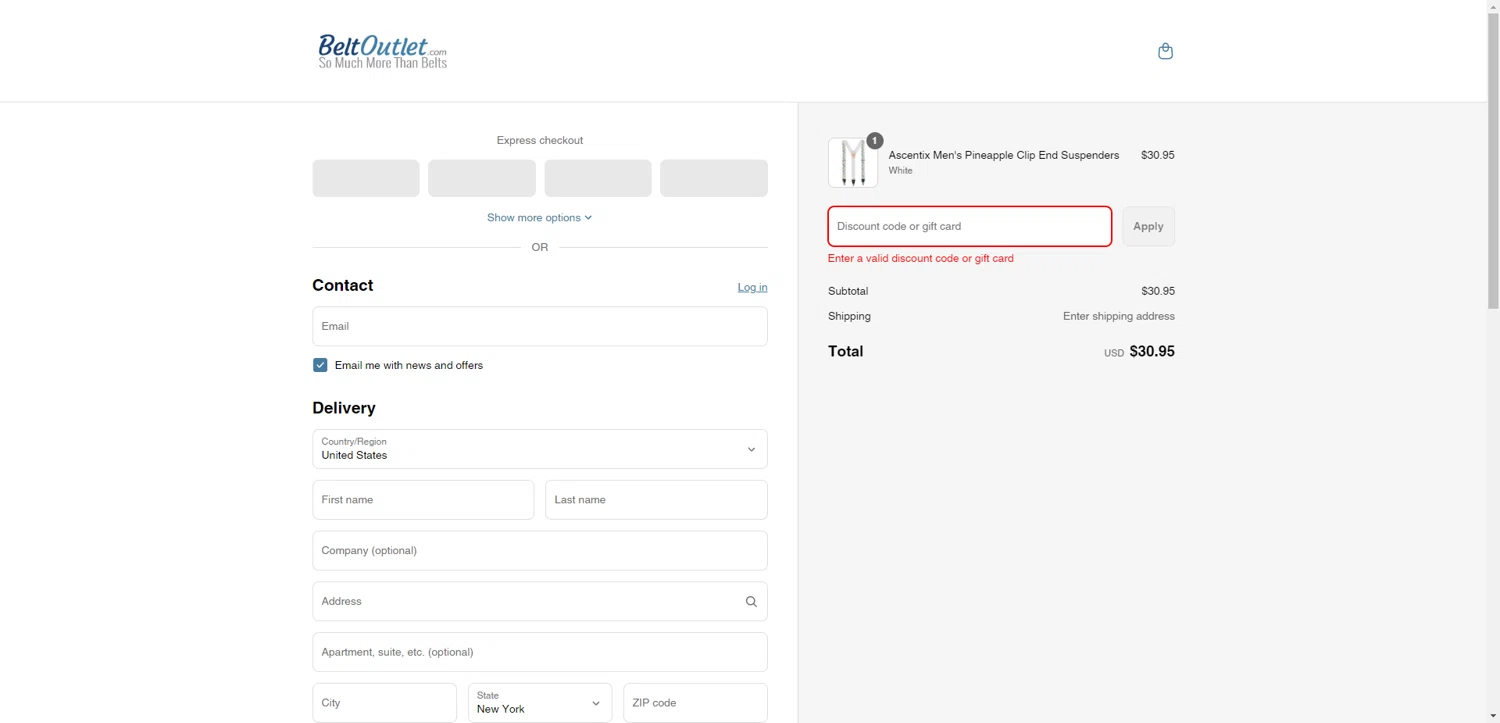The height and width of the screenshot is (723, 1500).
Task: Click the Log in link
Action: pyautogui.click(x=752, y=287)
